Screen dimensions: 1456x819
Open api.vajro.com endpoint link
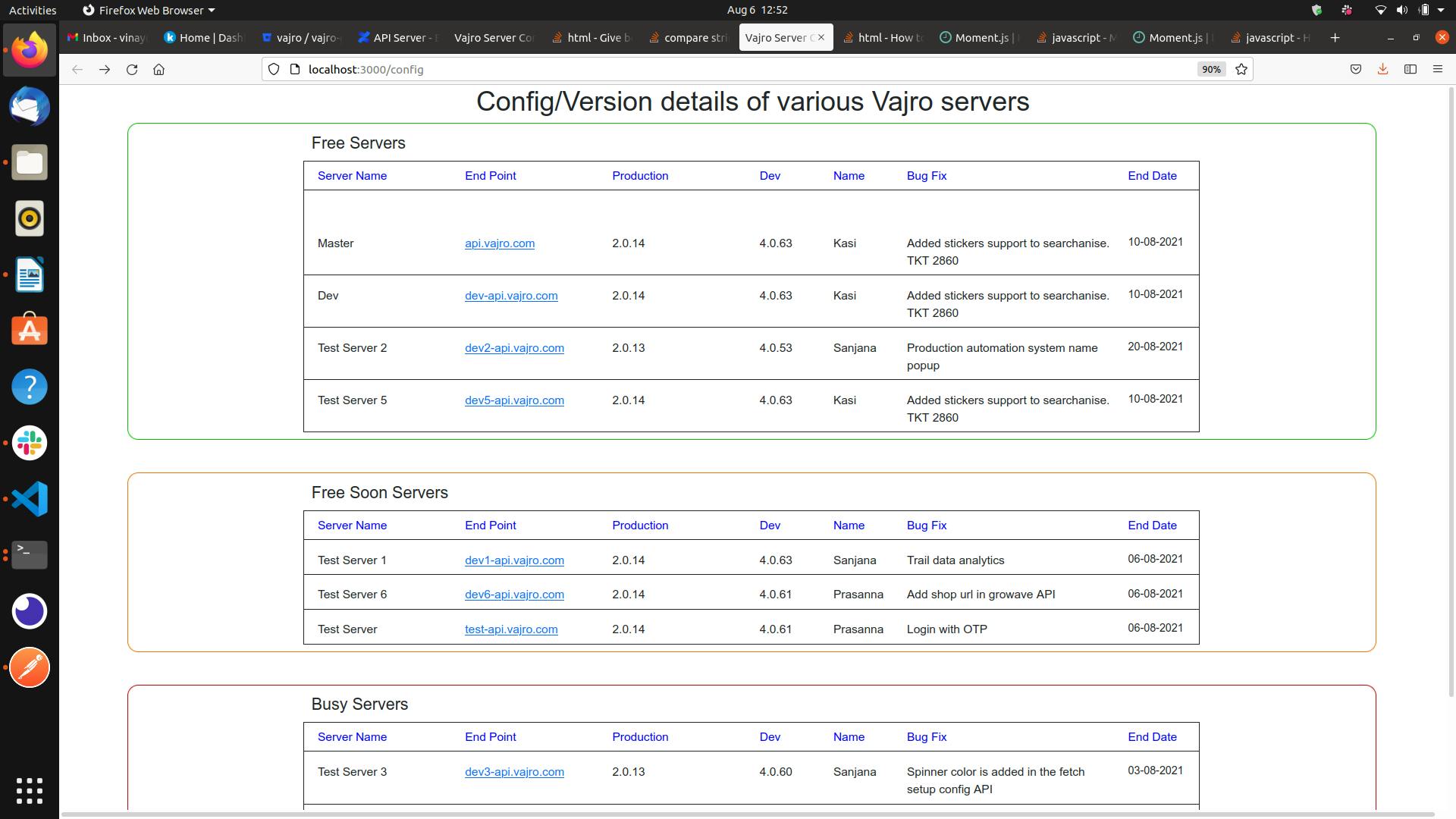tap(499, 243)
